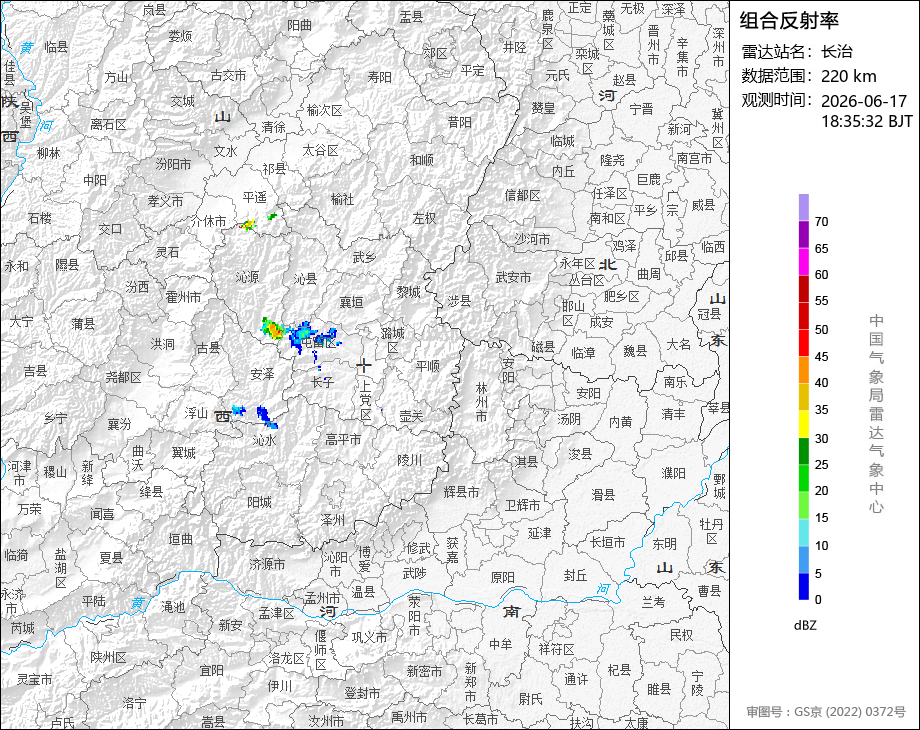Click the dark green 25–30 dBZ swatch

click(x=803, y=451)
